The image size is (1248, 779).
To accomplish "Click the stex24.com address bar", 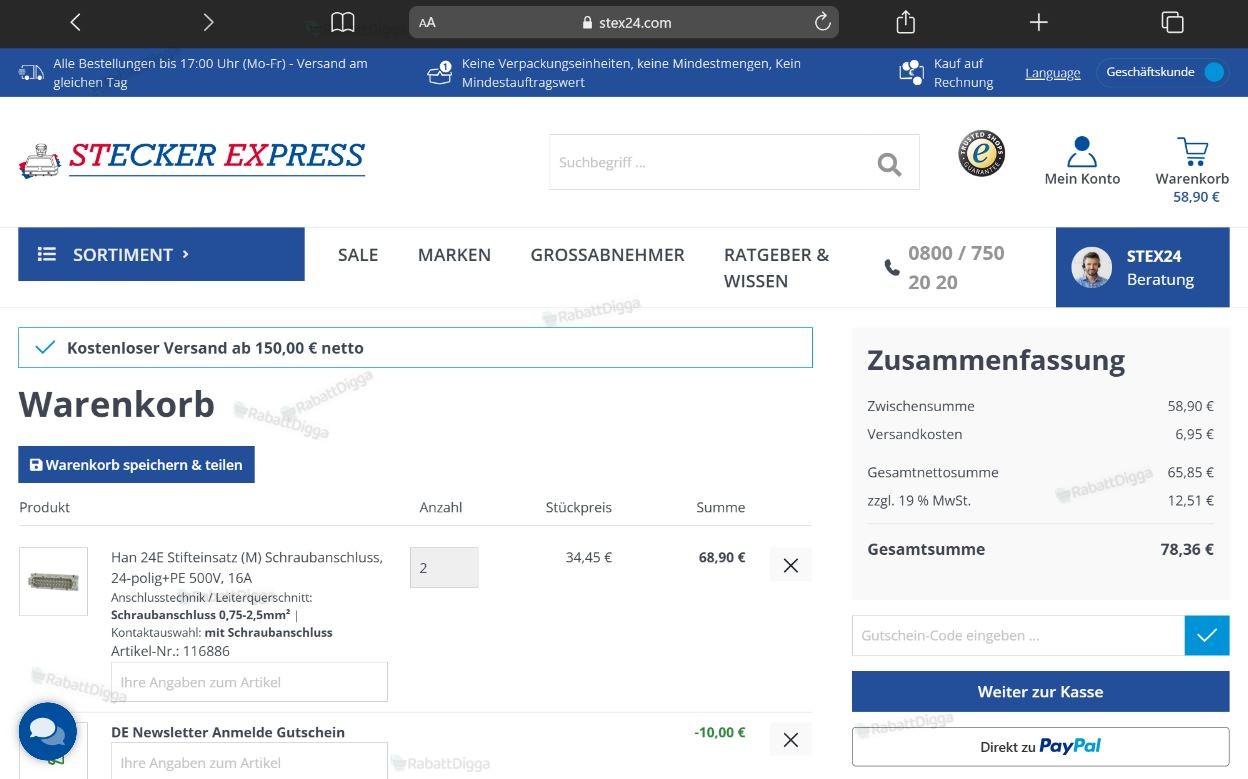I will tap(624, 22).
